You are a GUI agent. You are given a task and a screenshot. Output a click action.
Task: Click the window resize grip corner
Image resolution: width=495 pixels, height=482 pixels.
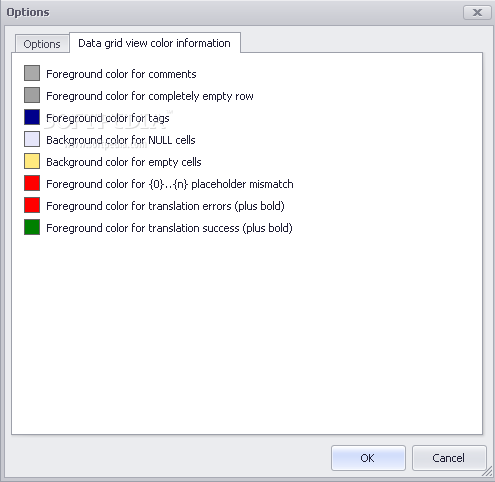pos(488,471)
